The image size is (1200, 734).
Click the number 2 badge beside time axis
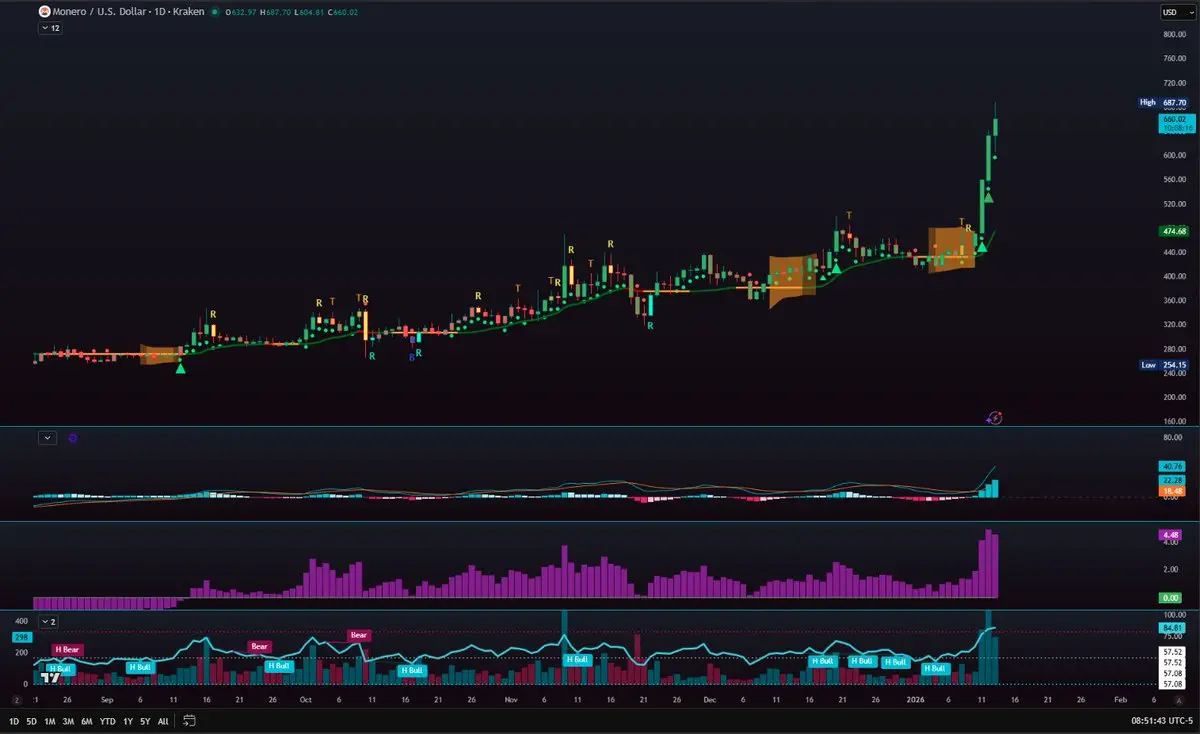pos(17,701)
